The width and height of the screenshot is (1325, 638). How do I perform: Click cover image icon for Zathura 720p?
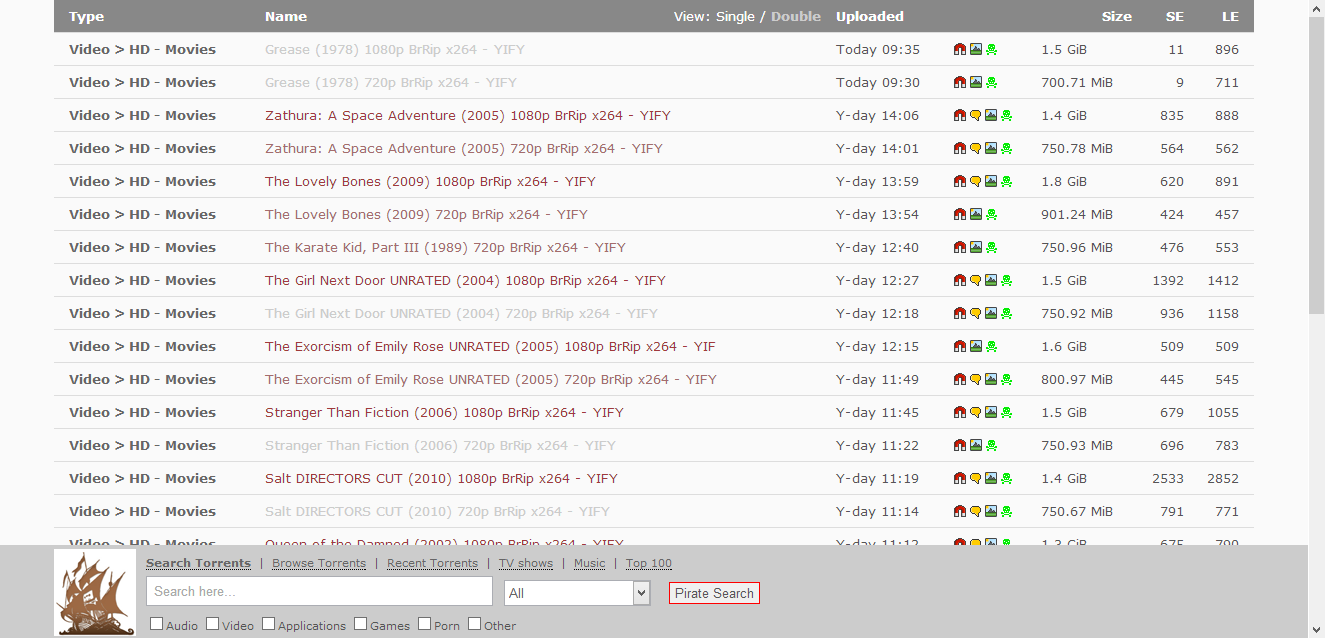click(991, 148)
